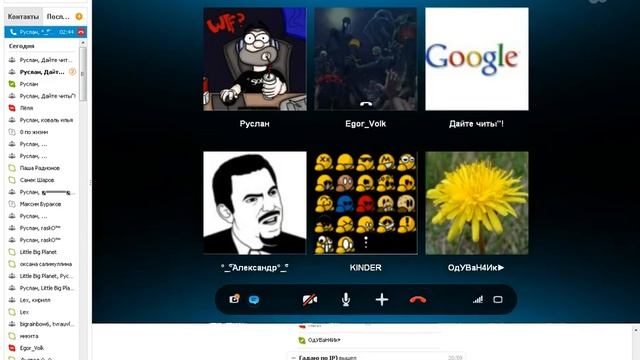Click green icon beside ОдУВаН4Ик in chat
Screen dimensions: 640x360
point(302,340)
